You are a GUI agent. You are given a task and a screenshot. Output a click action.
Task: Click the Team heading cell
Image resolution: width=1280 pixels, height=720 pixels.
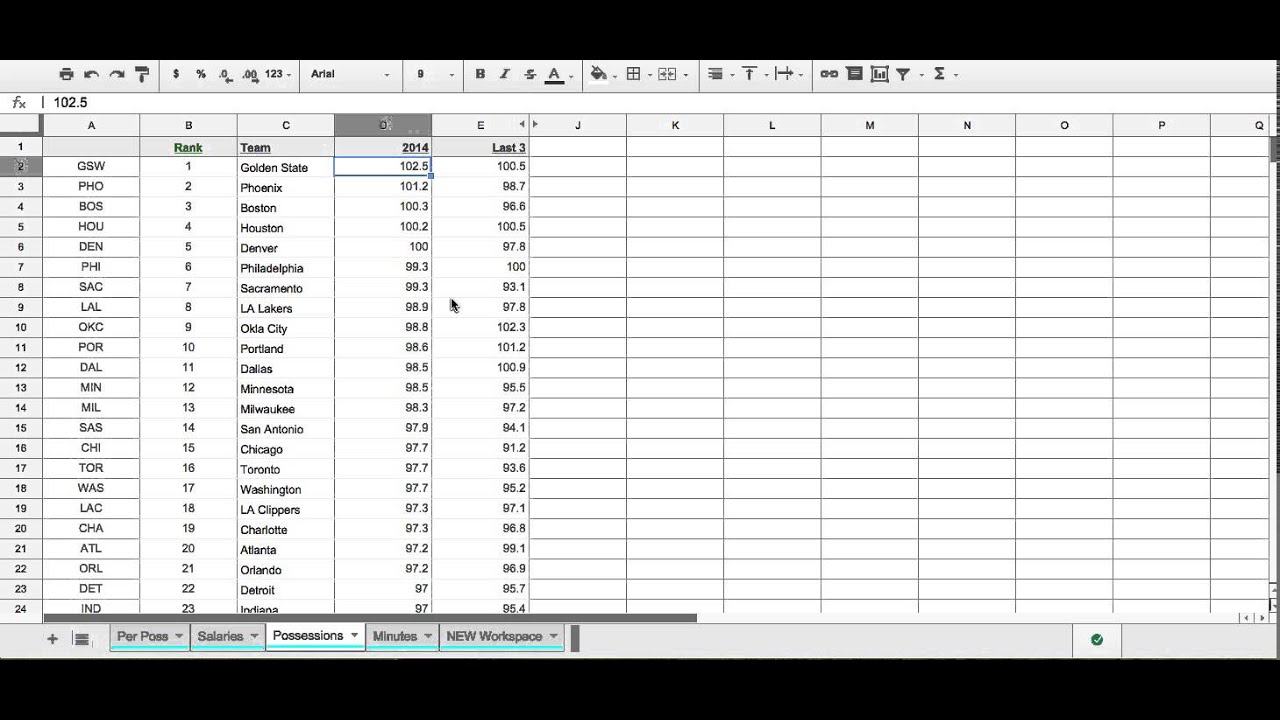click(x=285, y=147)
